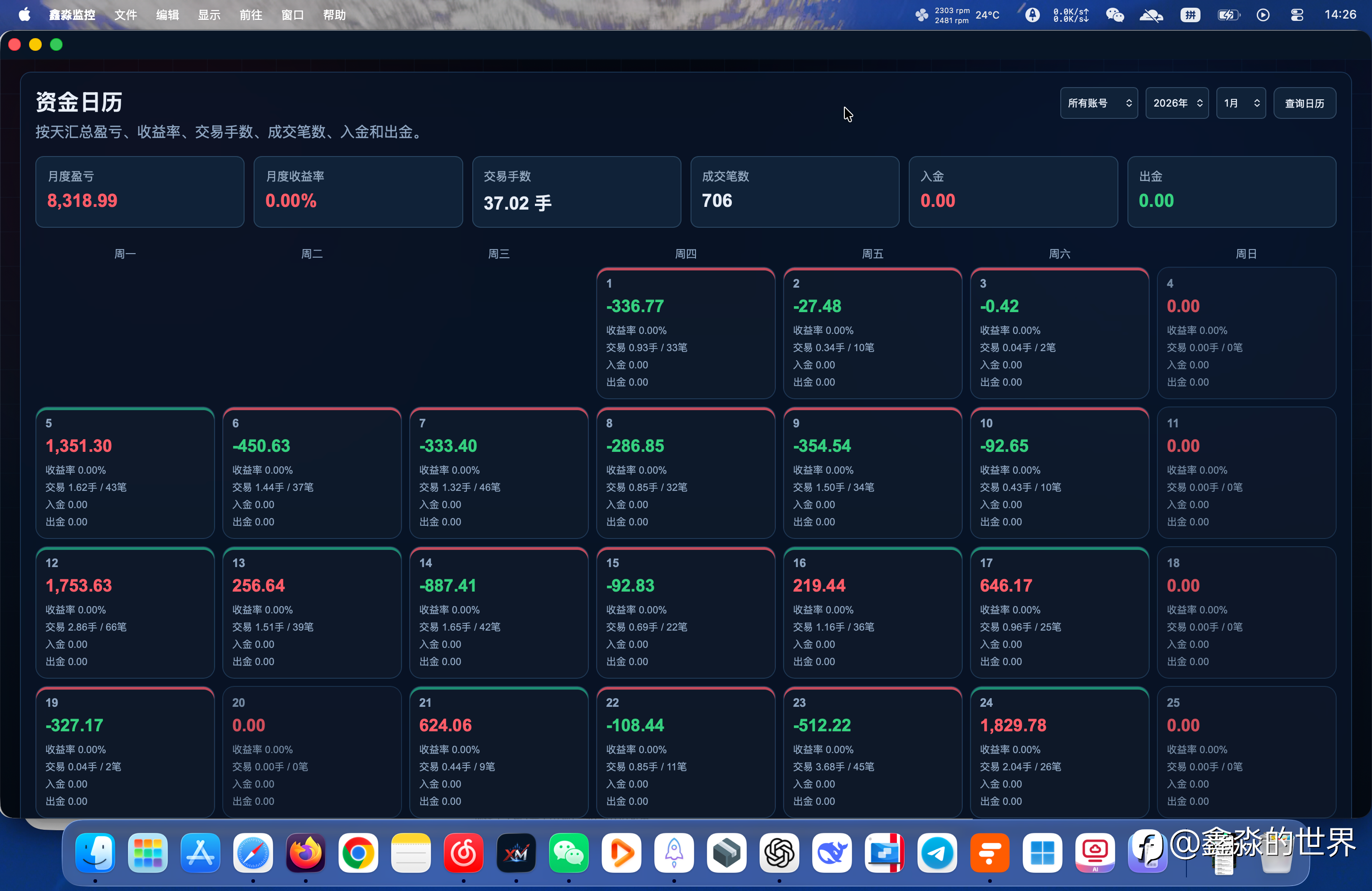Open Launchpad in the dock
The width and height of the screenshot is (1372, 891).
tap(147, 853)
